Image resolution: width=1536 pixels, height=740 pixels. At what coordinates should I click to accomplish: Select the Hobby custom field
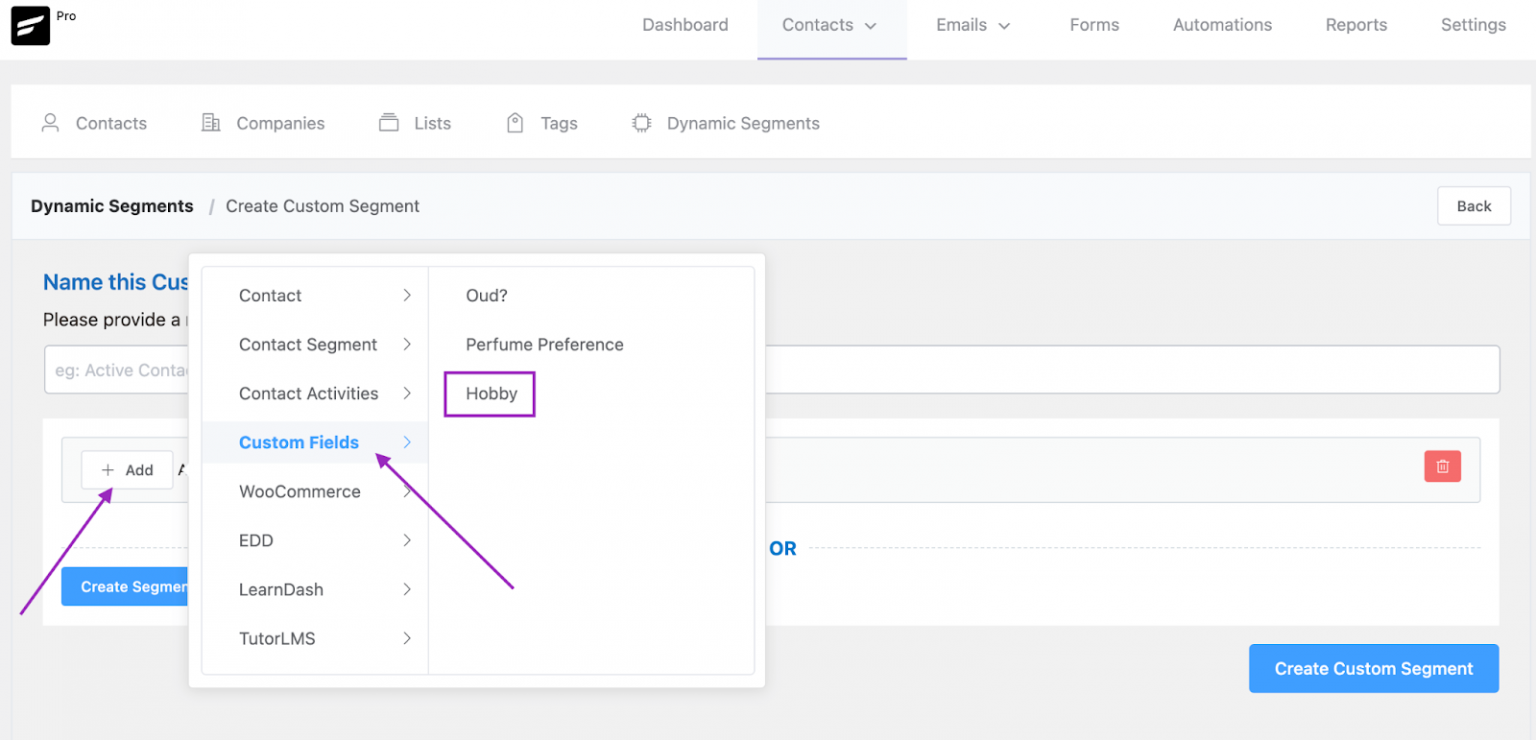click(488, 393)
